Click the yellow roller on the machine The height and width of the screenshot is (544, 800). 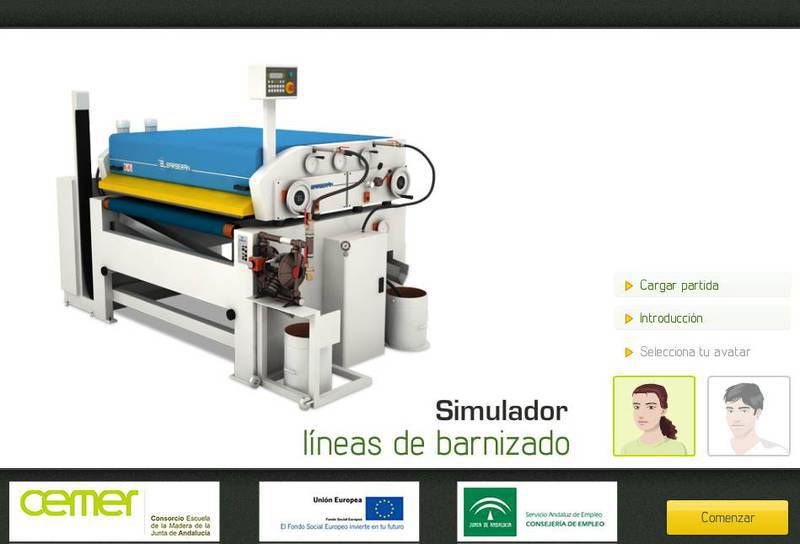(175, 194)
